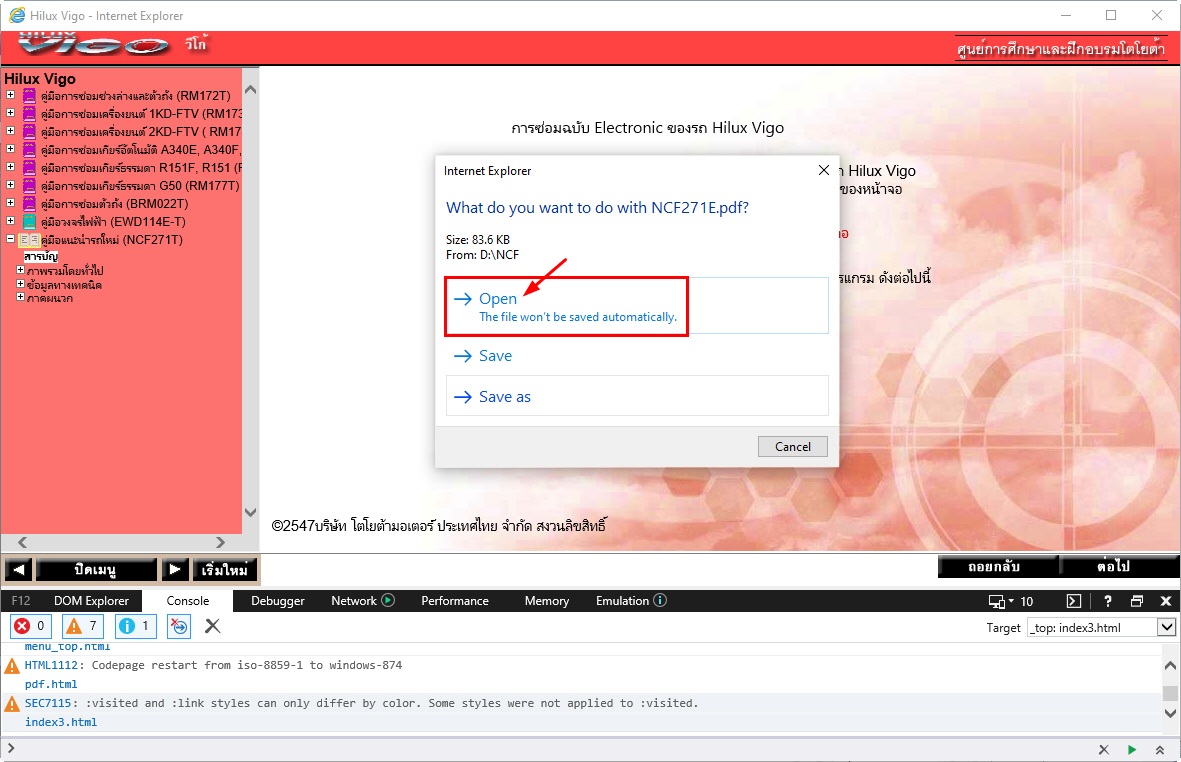Select the R151F manual book icon

coord(29,168)
